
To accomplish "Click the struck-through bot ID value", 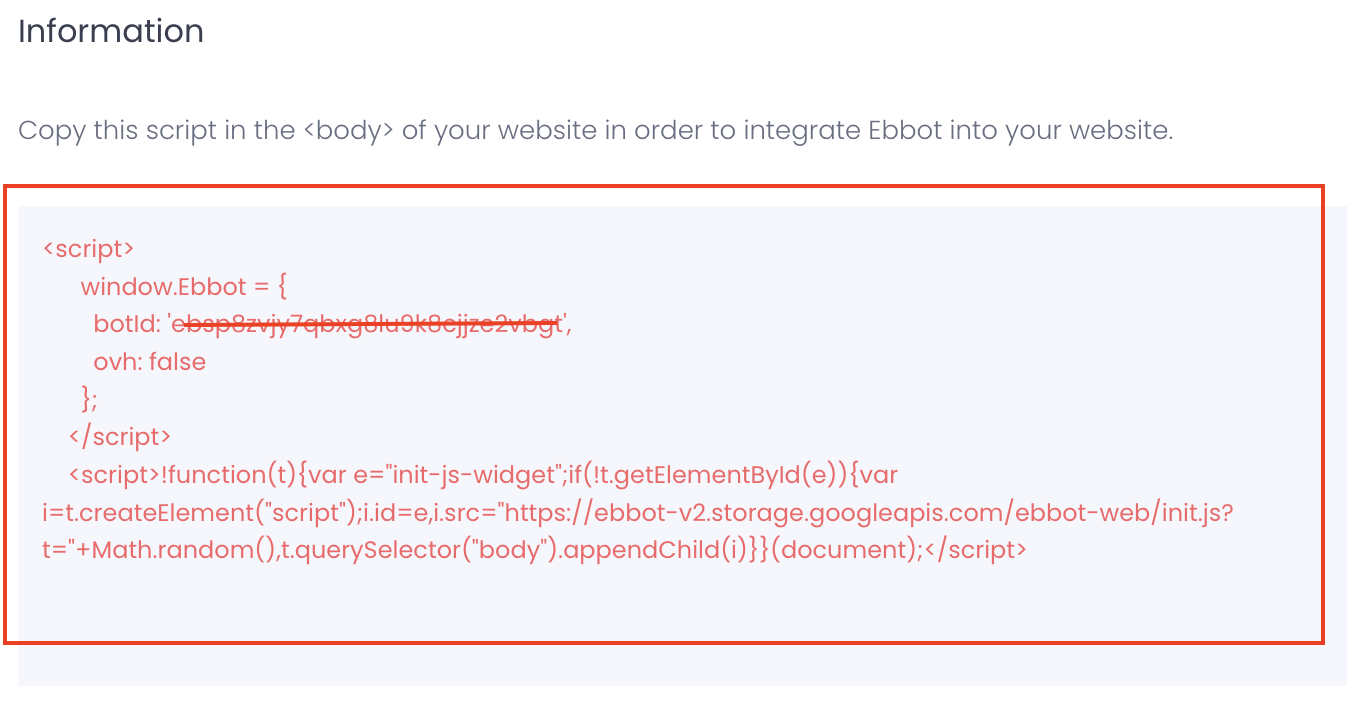I will pyautogui.click(x=368, y=324).
